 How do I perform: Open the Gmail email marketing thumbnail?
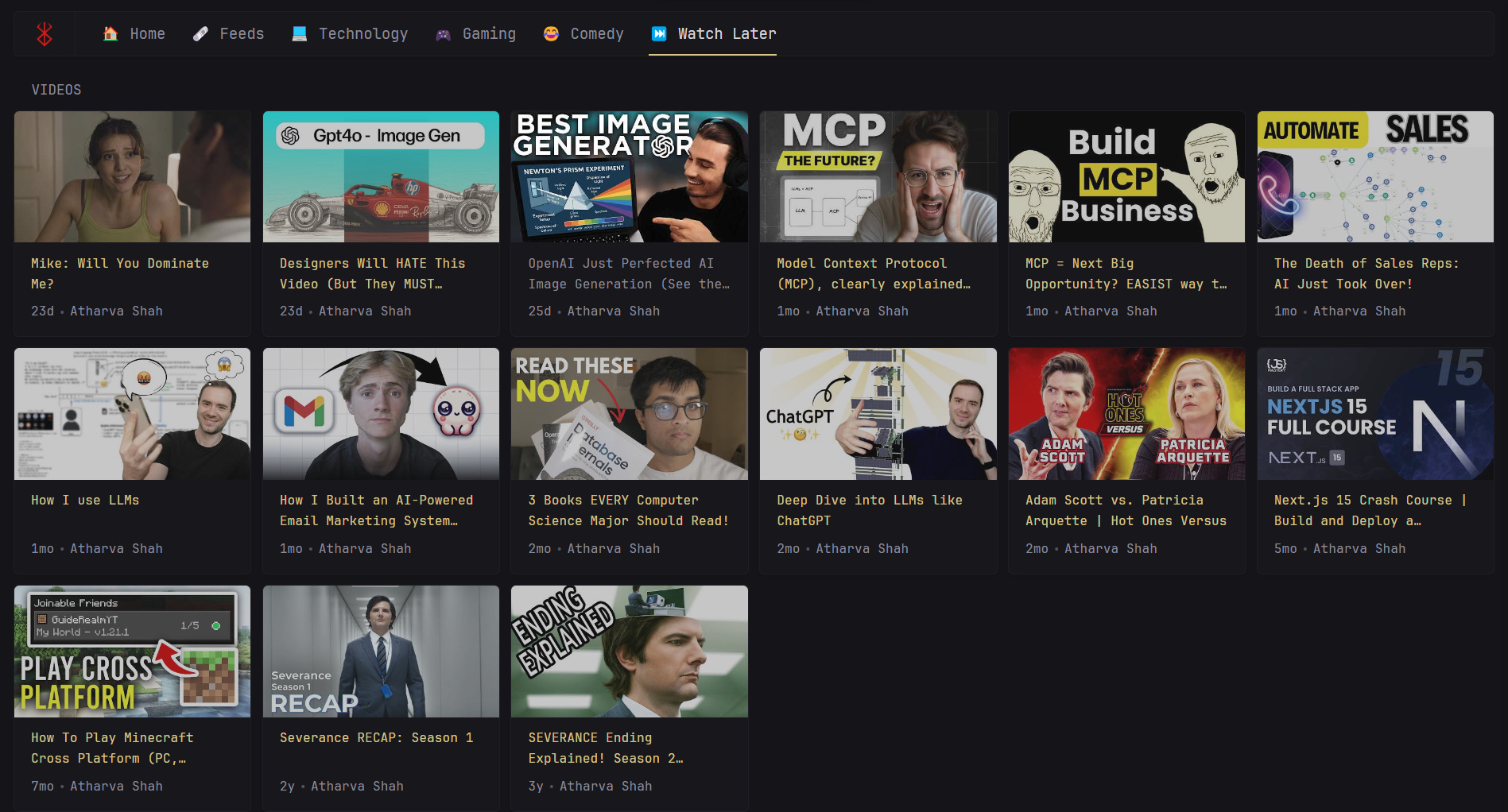381,414
